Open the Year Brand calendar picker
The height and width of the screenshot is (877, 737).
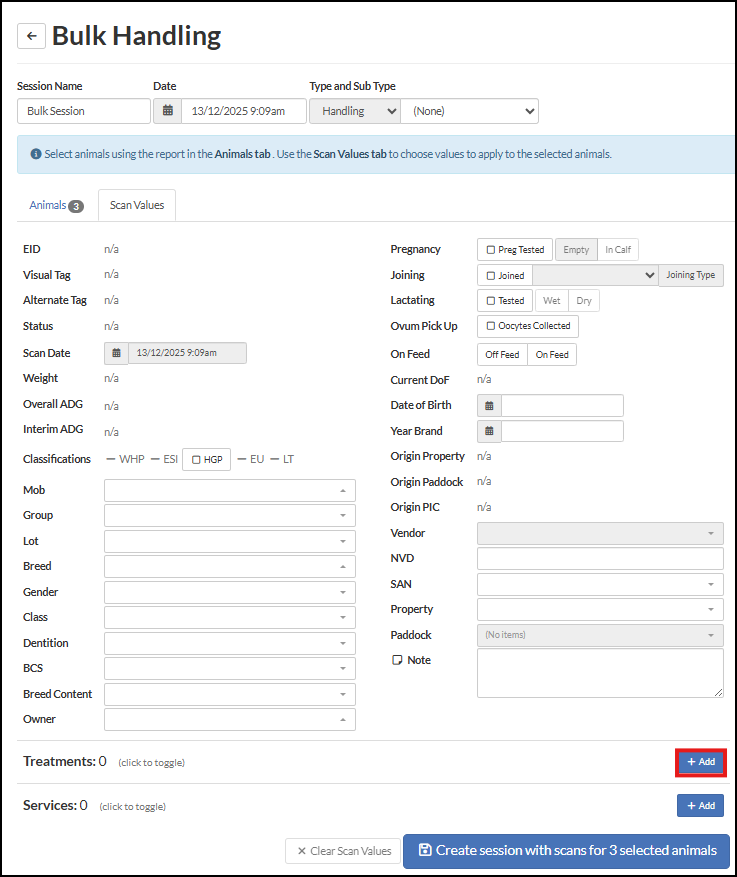tap(489, 431)
